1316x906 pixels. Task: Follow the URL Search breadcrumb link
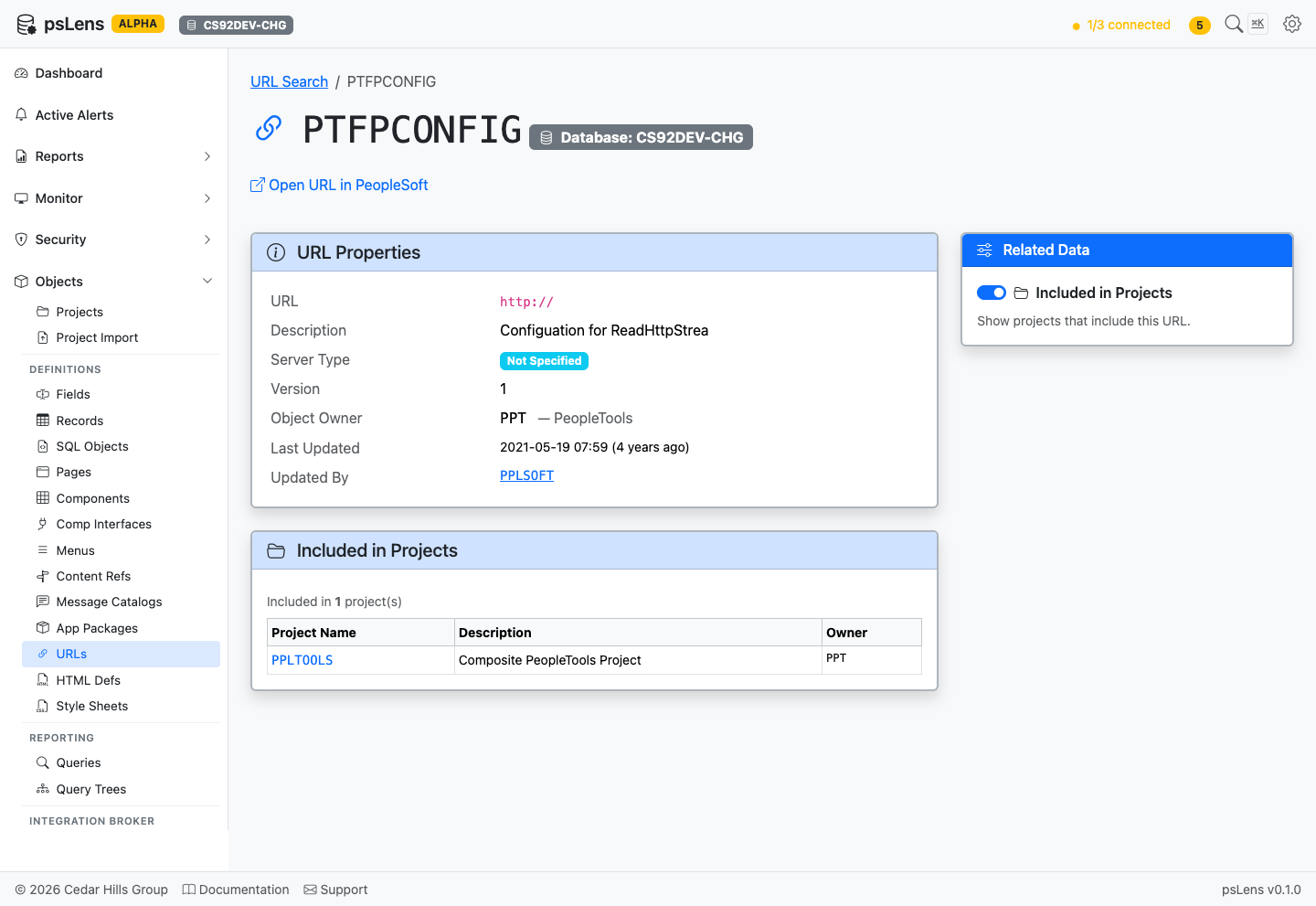pos(289,81)
